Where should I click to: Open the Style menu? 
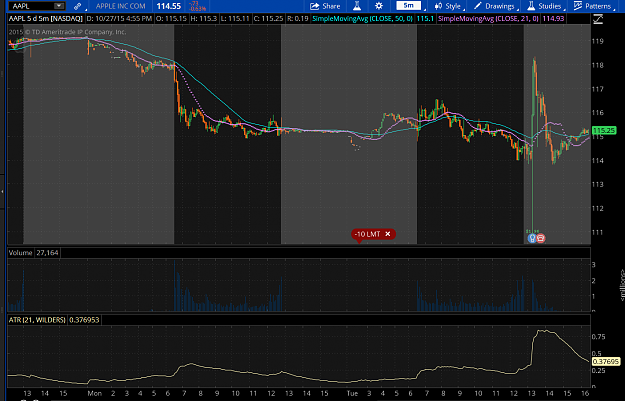[448, 6]
